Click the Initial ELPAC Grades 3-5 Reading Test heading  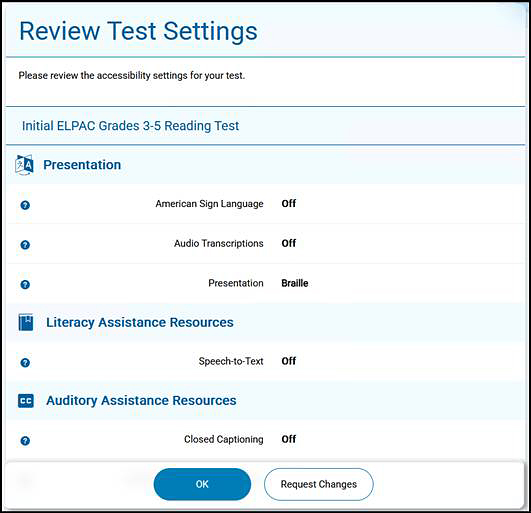[130, 126]
